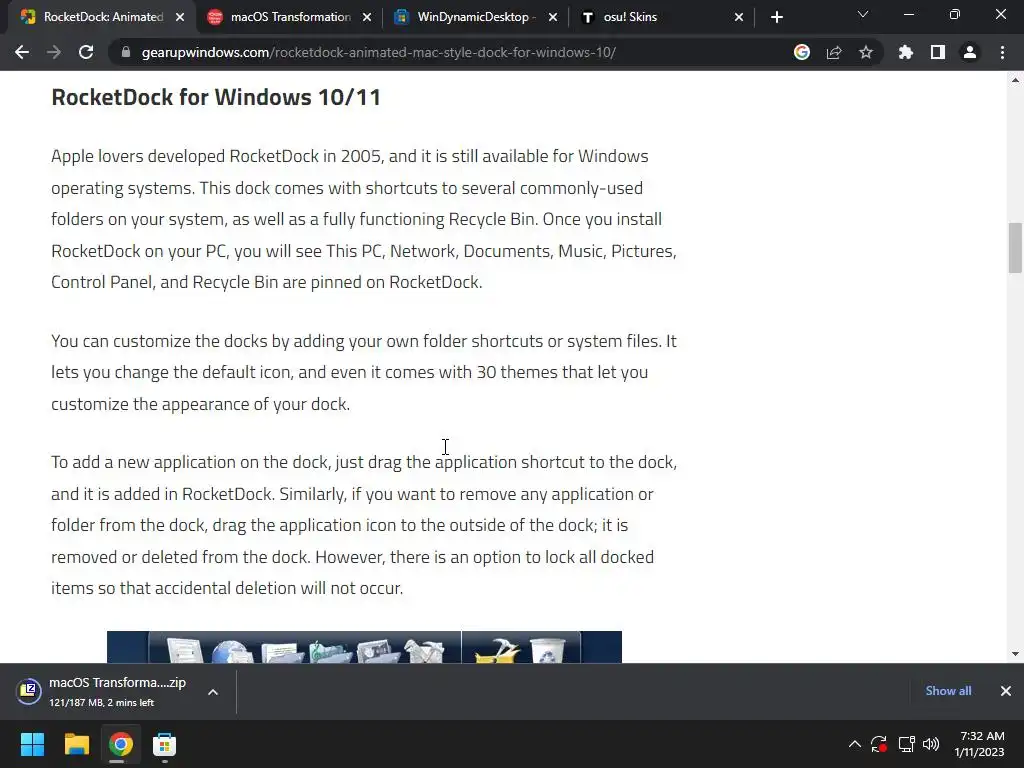Switch to the WinDynamicDesktop tab
Viewport: 1024px width, 768px height.
(473, 17)
